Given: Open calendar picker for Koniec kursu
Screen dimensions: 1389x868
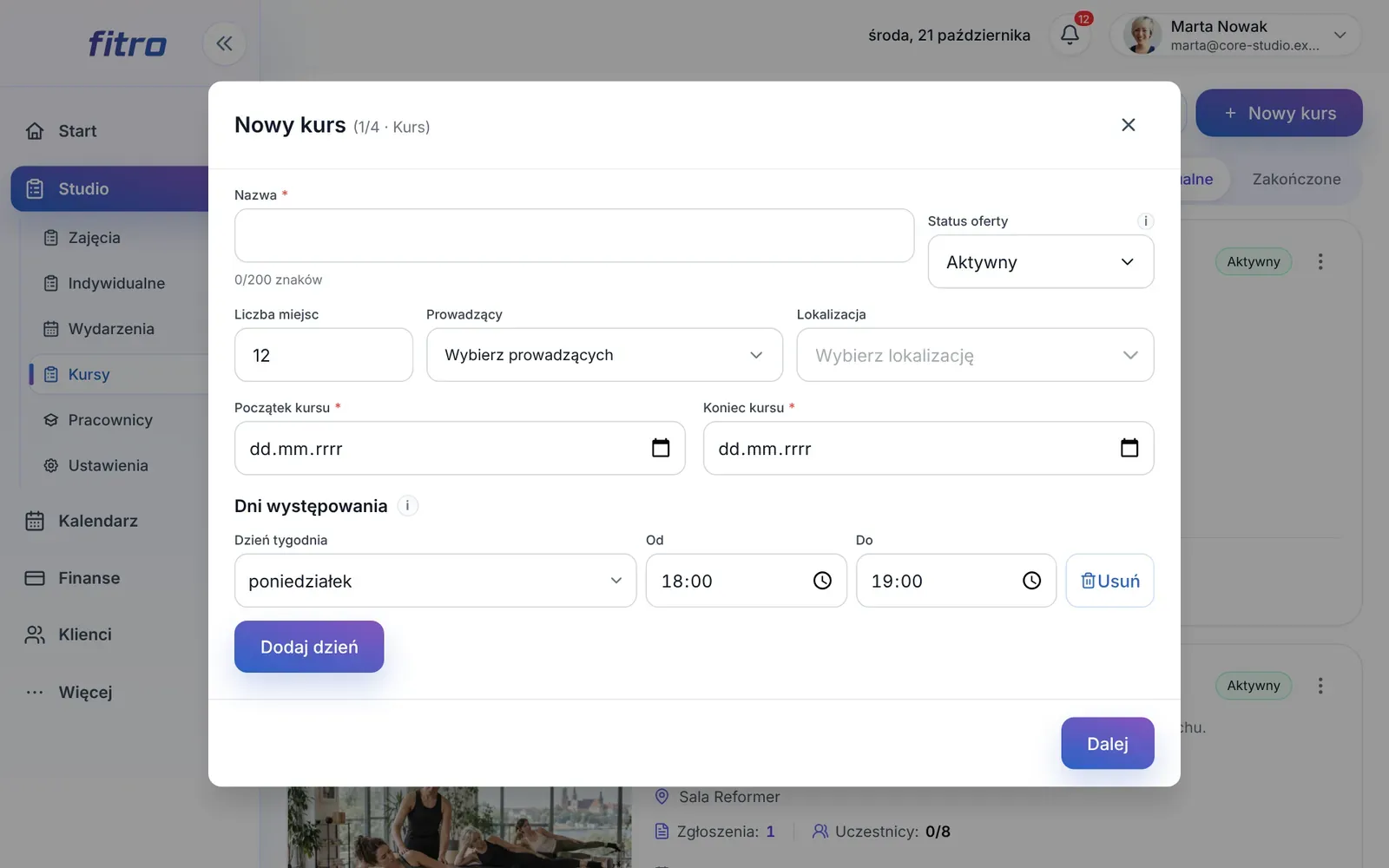Looking at the screenshot, I should click(1129, 448).
